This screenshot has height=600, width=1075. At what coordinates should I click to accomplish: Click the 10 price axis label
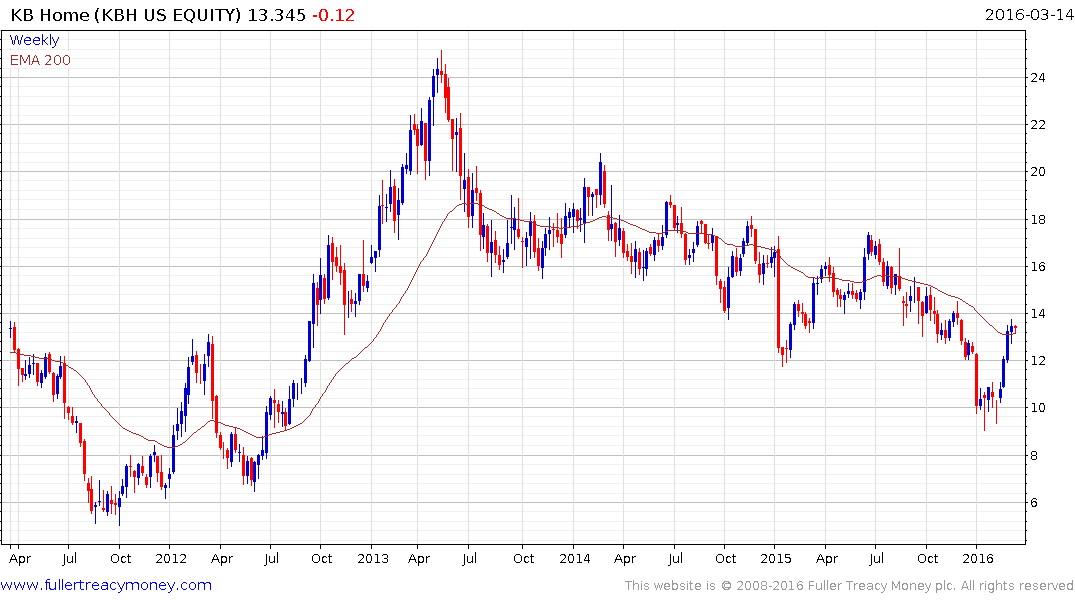(1037, 408)
